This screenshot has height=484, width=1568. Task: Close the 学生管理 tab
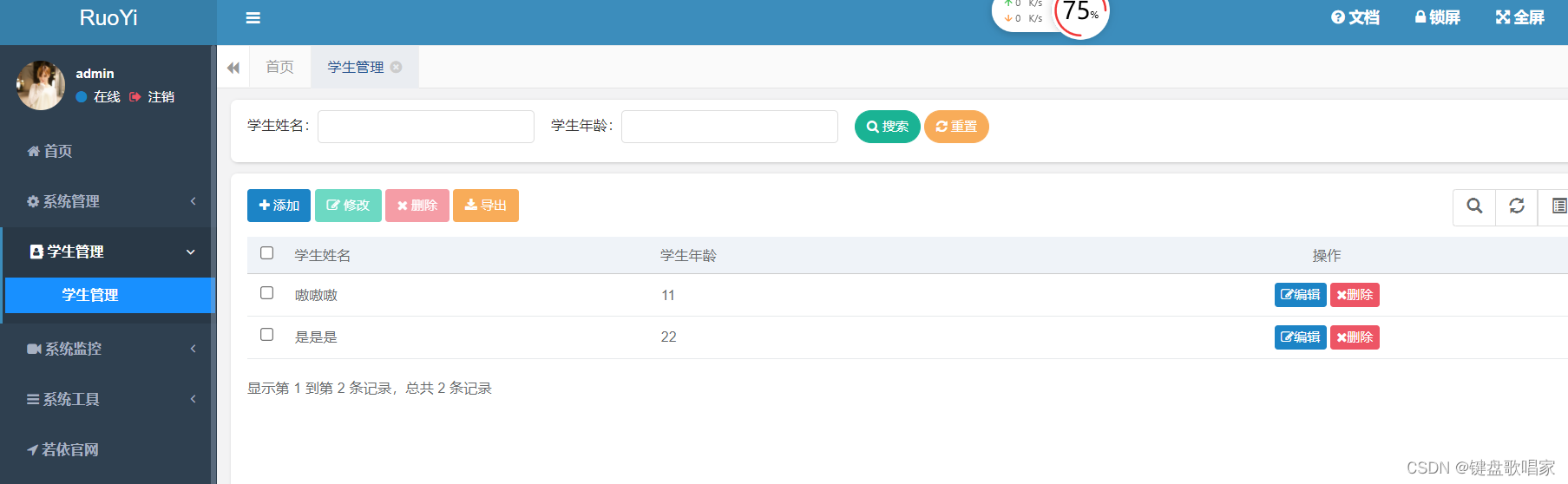tap(397, 67)
